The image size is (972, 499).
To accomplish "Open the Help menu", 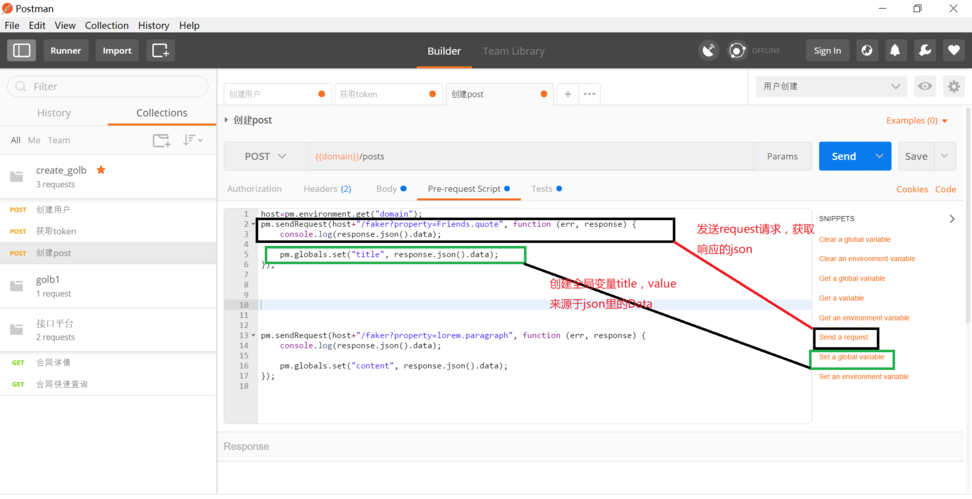I will click(x=189, y=25).
